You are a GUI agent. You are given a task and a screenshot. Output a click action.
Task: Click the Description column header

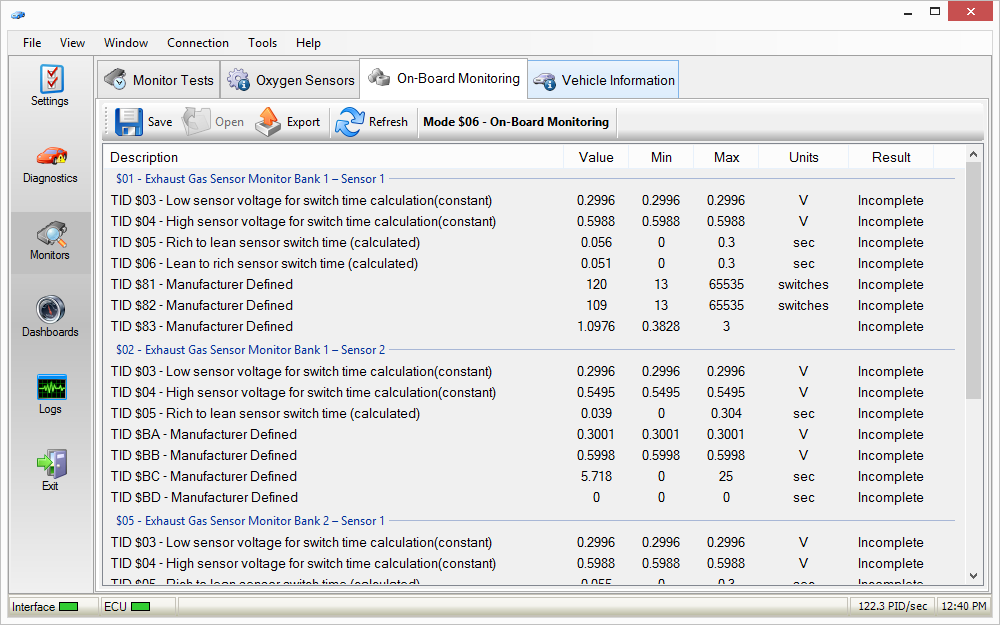[144, 157]
